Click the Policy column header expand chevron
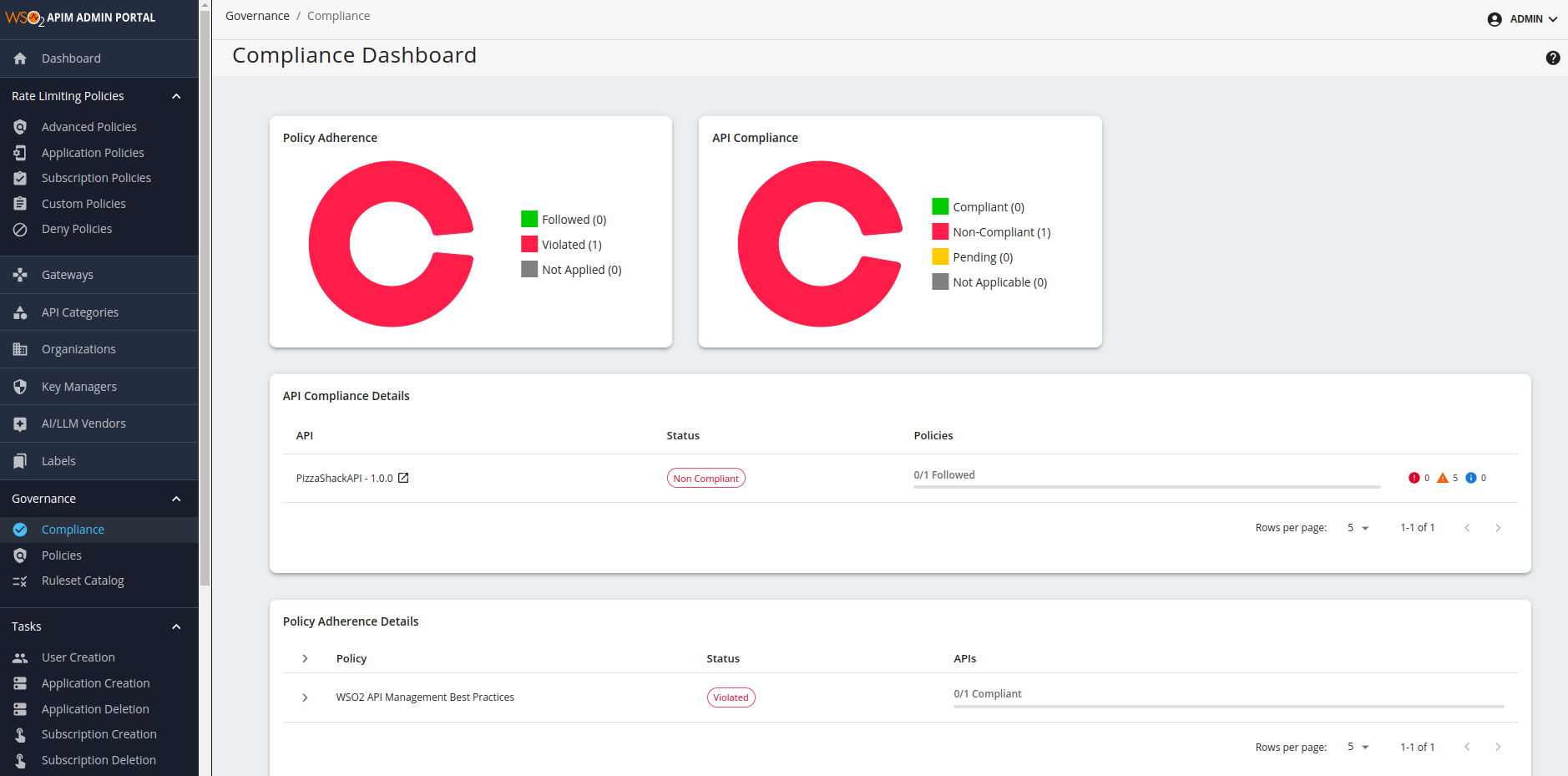Image resolution: width=1568 pixels, height=776 pixels. [x=305, y=658]
